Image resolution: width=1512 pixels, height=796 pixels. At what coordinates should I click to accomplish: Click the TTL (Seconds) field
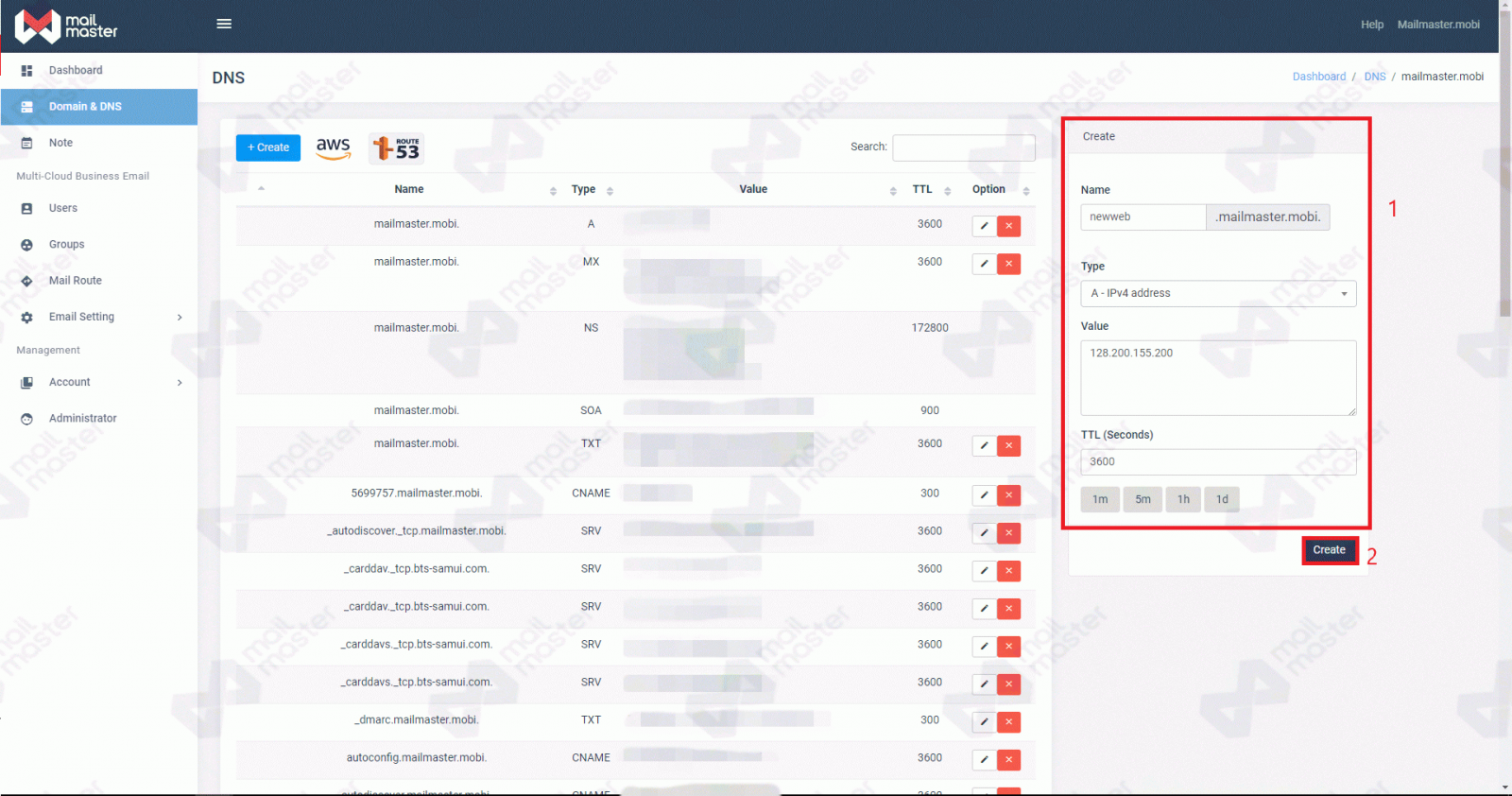pyautogui.click(x=1218, y=462)
